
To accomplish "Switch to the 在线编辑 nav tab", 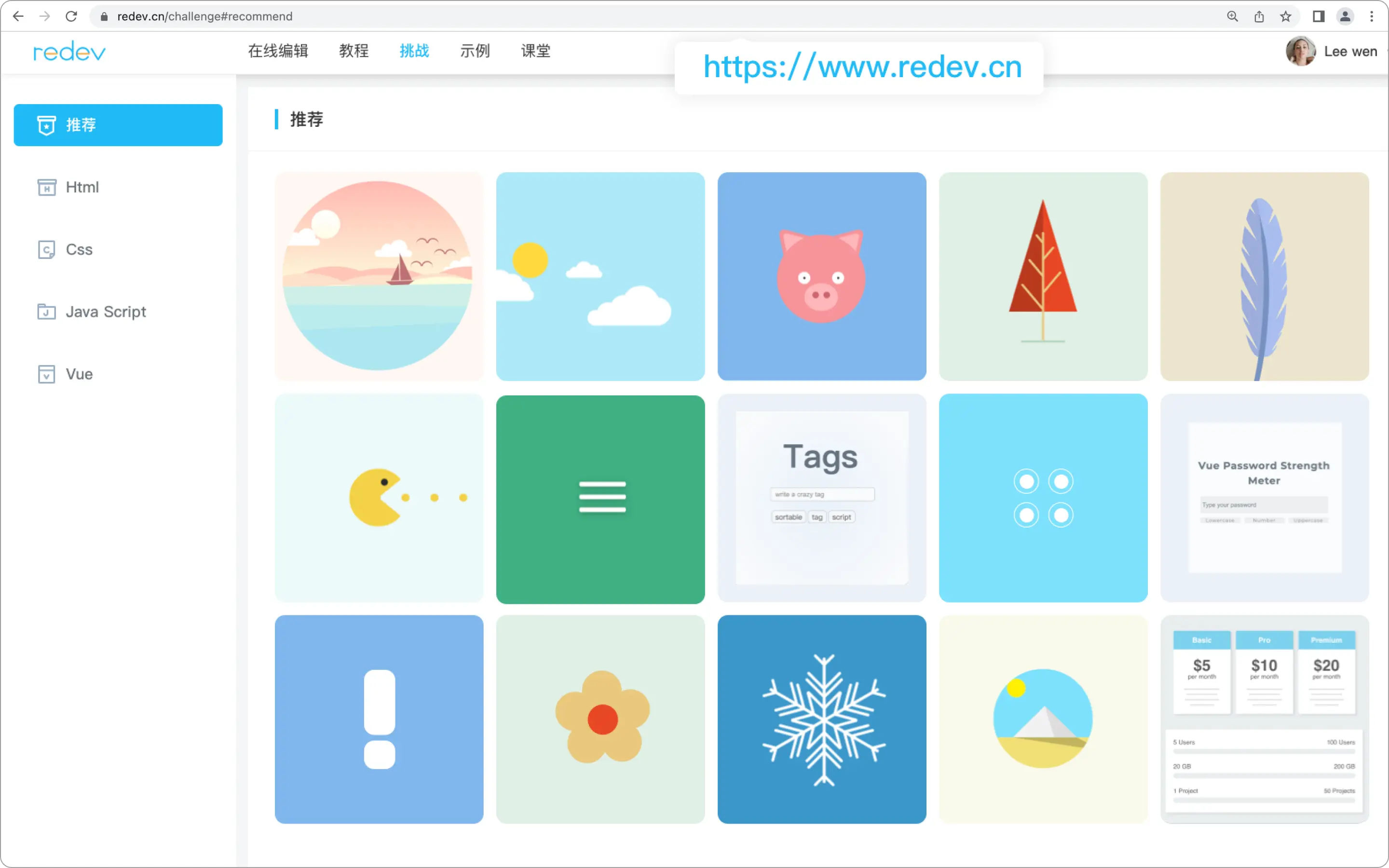I will 278,51.
